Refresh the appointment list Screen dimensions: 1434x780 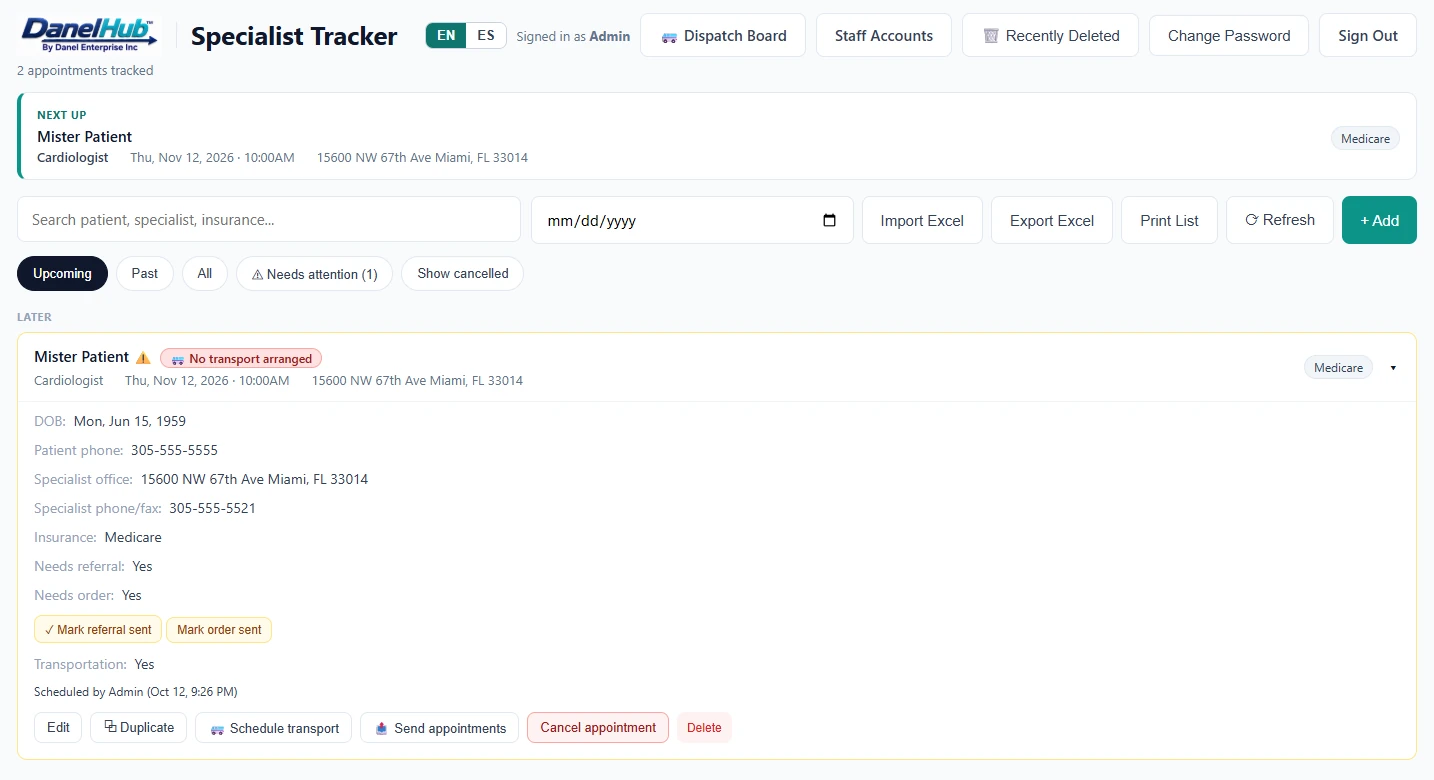1280,220
